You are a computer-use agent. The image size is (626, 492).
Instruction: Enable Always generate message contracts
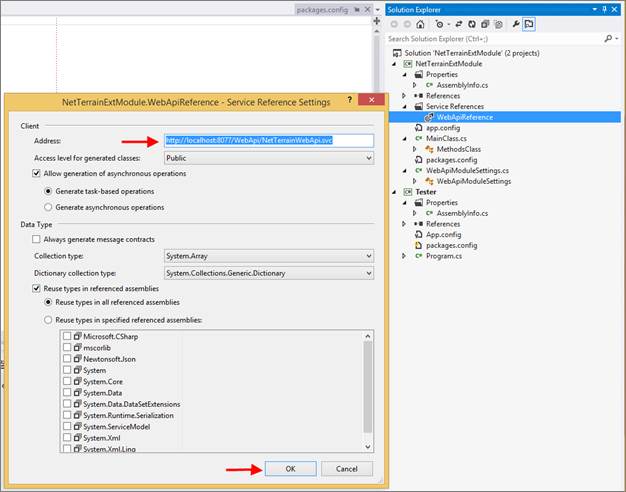click(36, 239)
